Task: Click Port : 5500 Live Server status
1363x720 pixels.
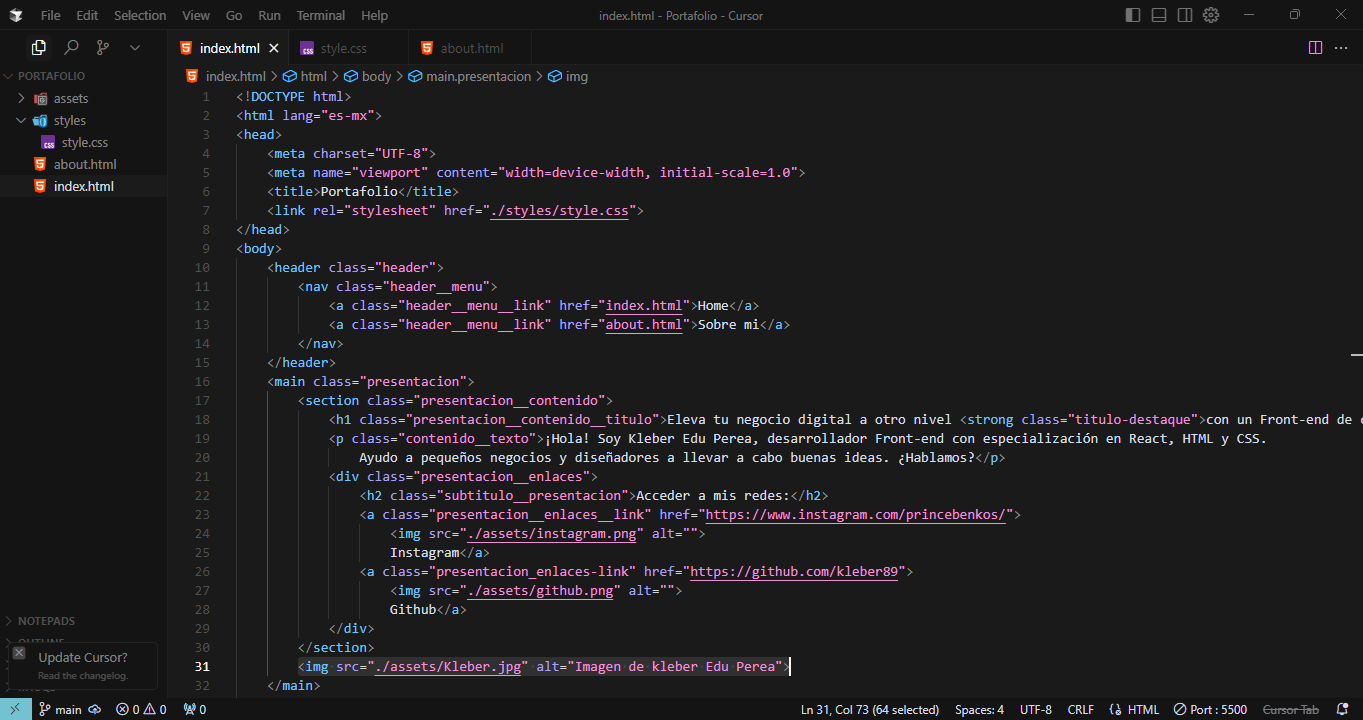Action: click(x=1210, y=709)
